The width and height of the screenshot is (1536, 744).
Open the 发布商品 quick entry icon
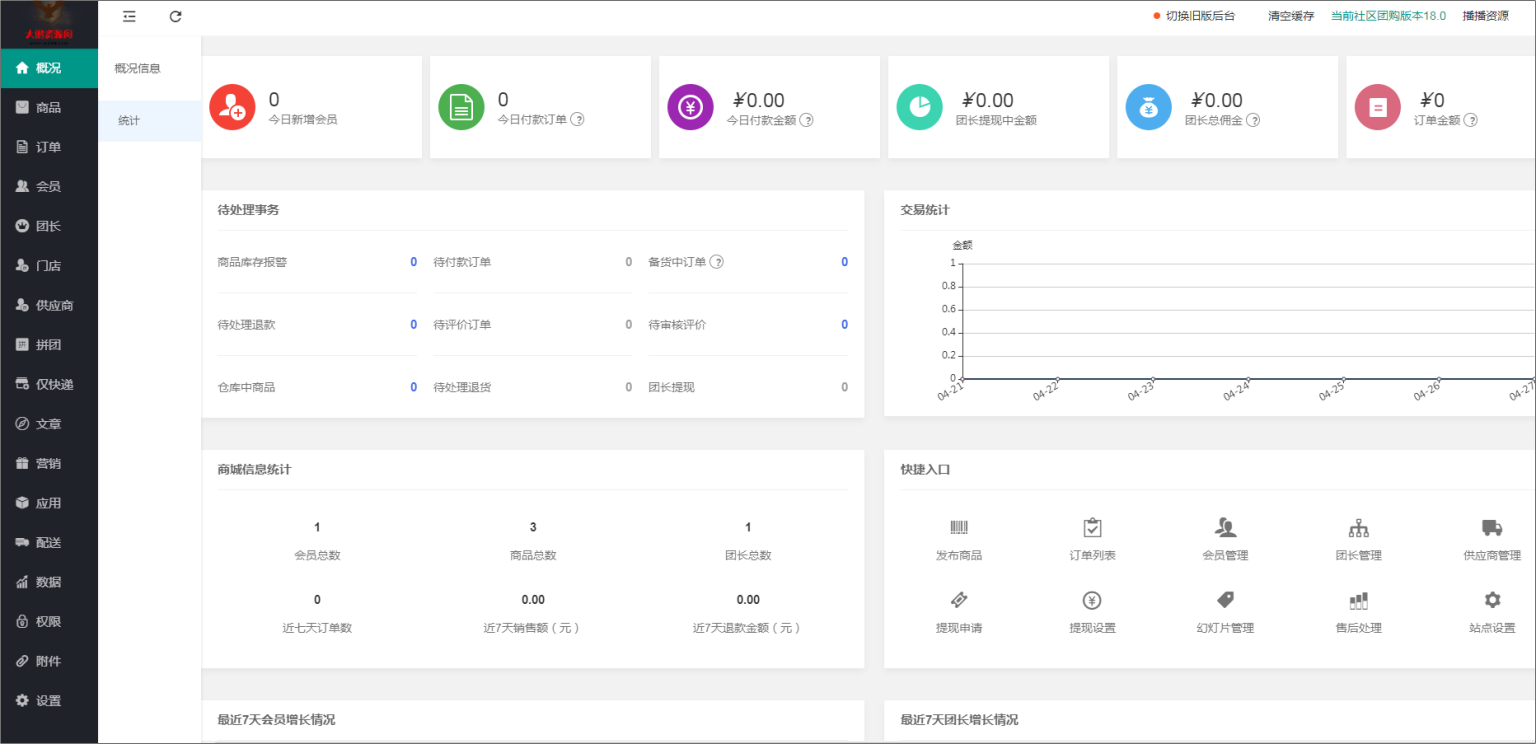(x=959, y=527)
